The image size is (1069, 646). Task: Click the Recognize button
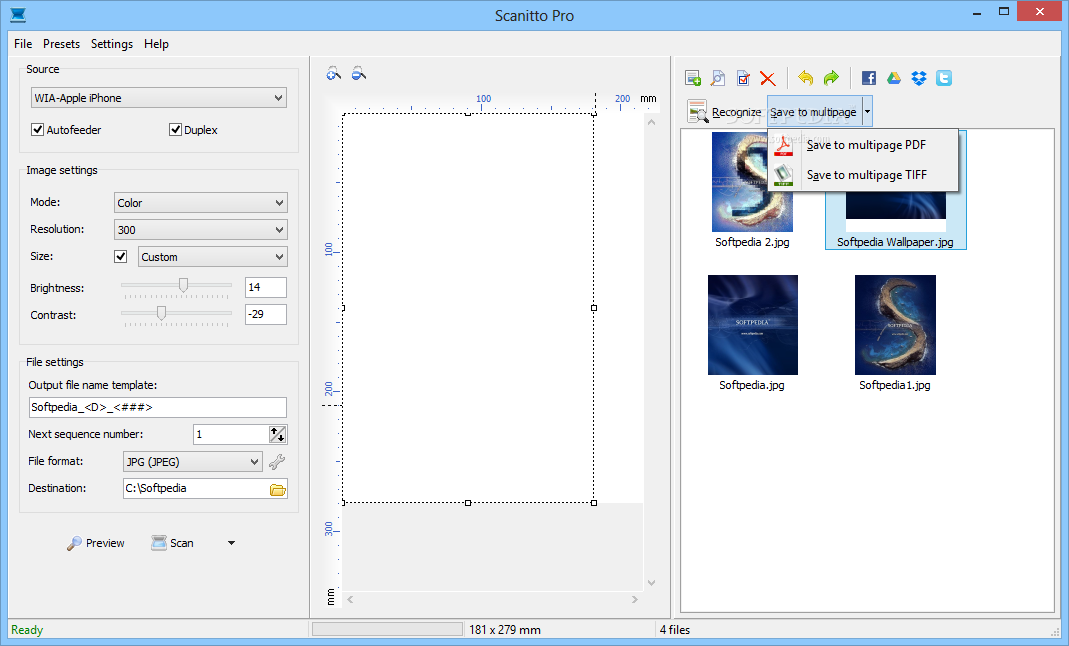click(724, 112)
